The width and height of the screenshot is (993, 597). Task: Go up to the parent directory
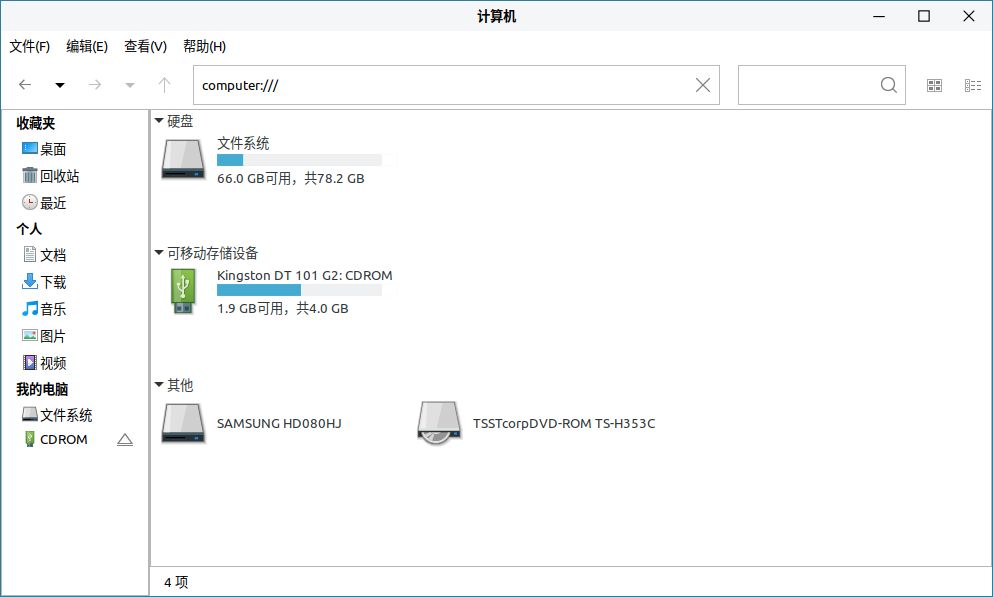[165, 85]
